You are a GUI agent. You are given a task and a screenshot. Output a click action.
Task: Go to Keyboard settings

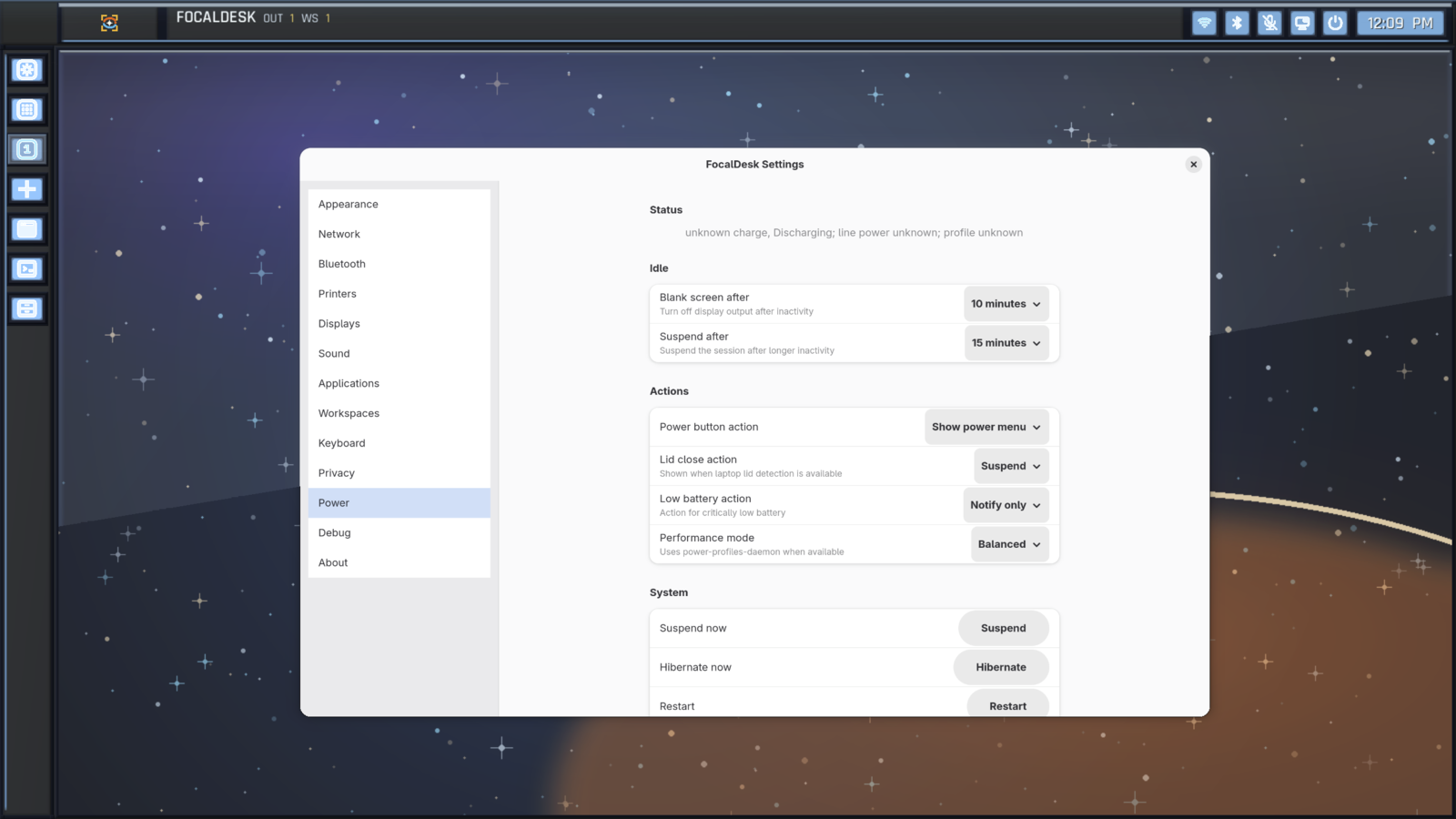pos(399,443)
